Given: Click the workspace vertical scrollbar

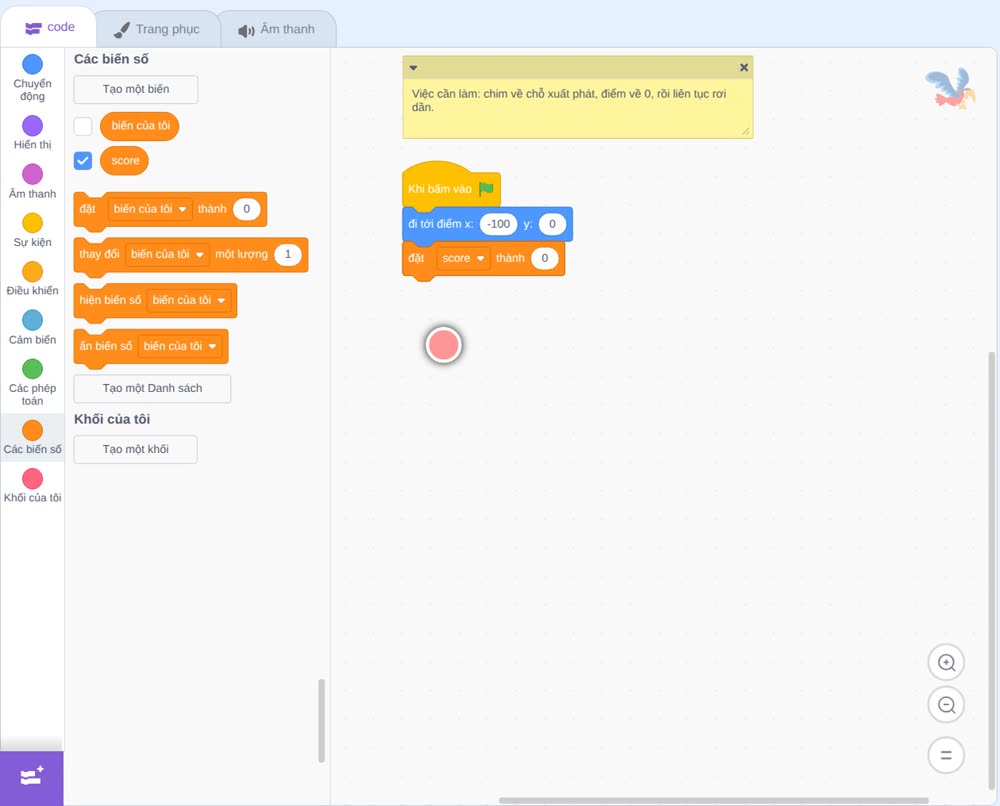Looking at the screenshot, I should [992, 571].
